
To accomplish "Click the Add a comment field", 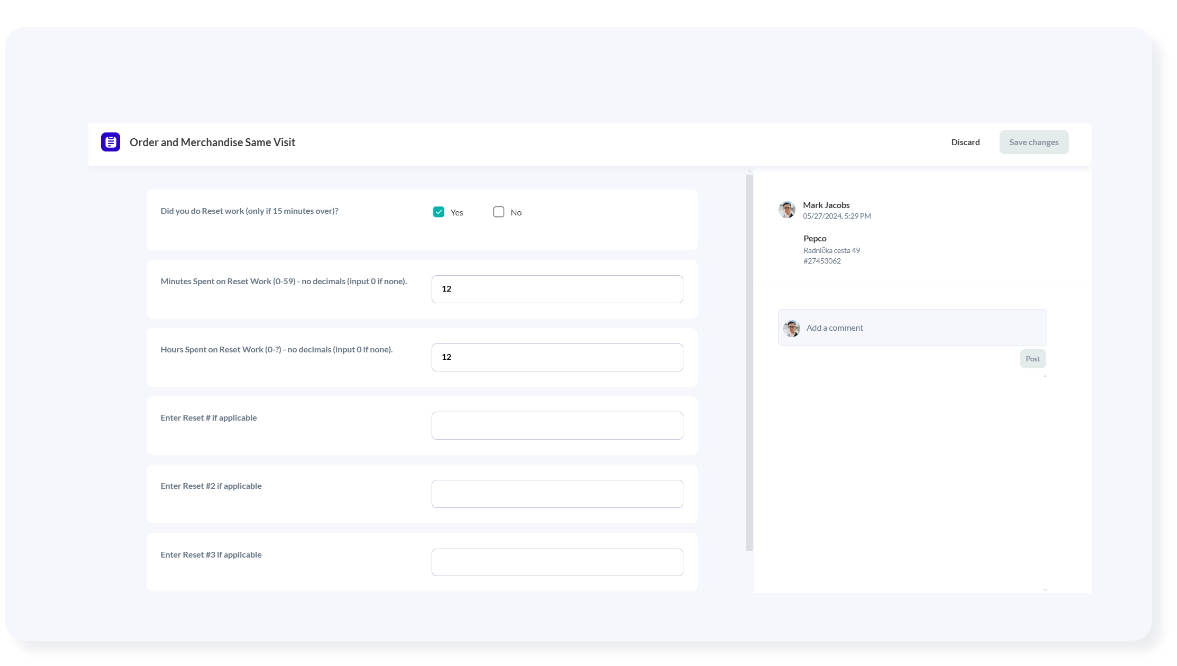I will click(x=912, y=328).
